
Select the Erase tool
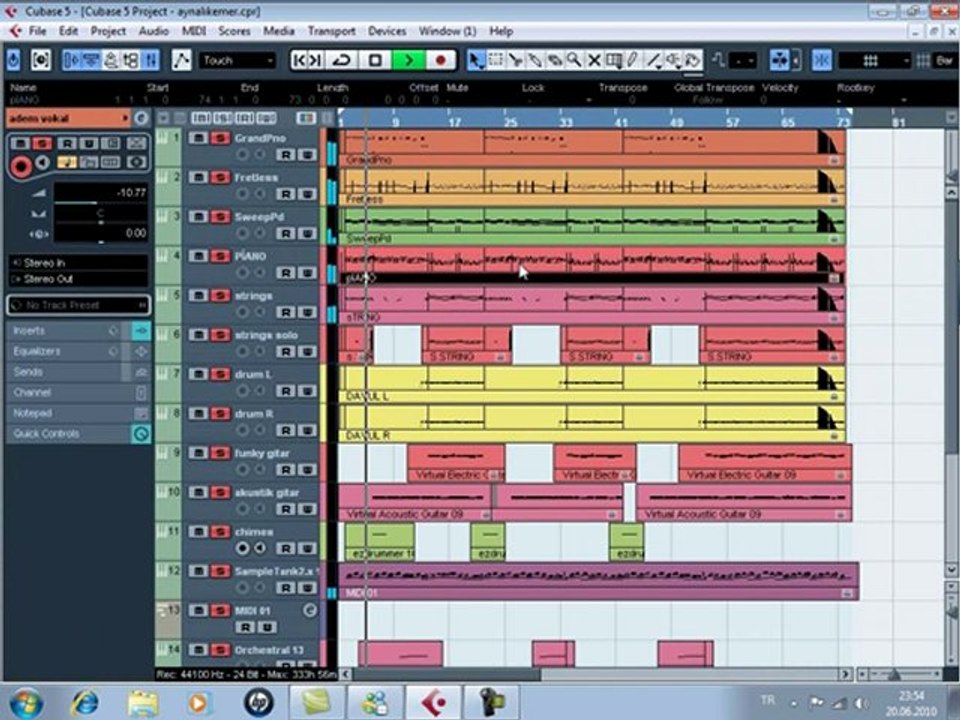555,60
